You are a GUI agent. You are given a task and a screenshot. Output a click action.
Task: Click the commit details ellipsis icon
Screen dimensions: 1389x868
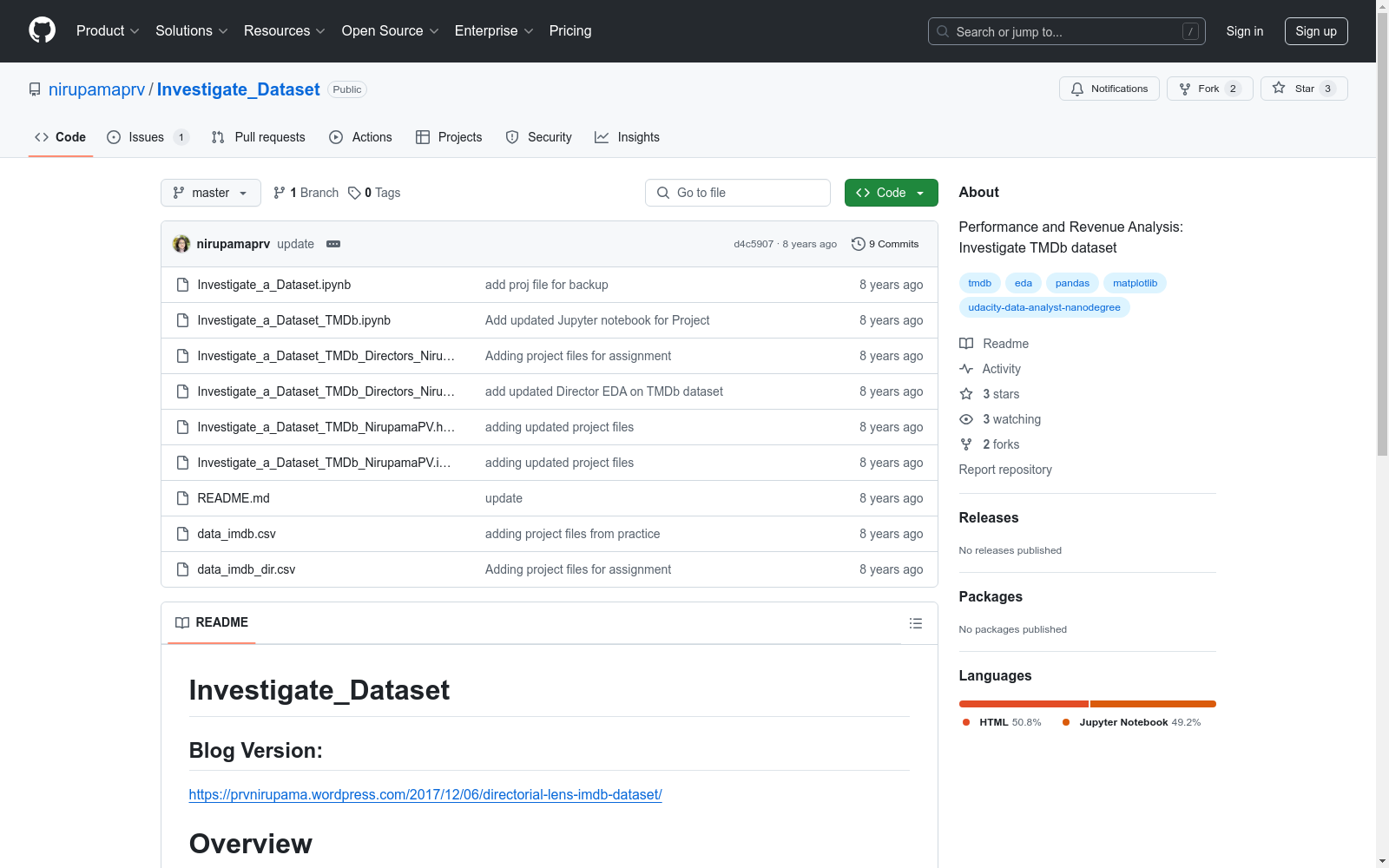[x=333, y=244]
